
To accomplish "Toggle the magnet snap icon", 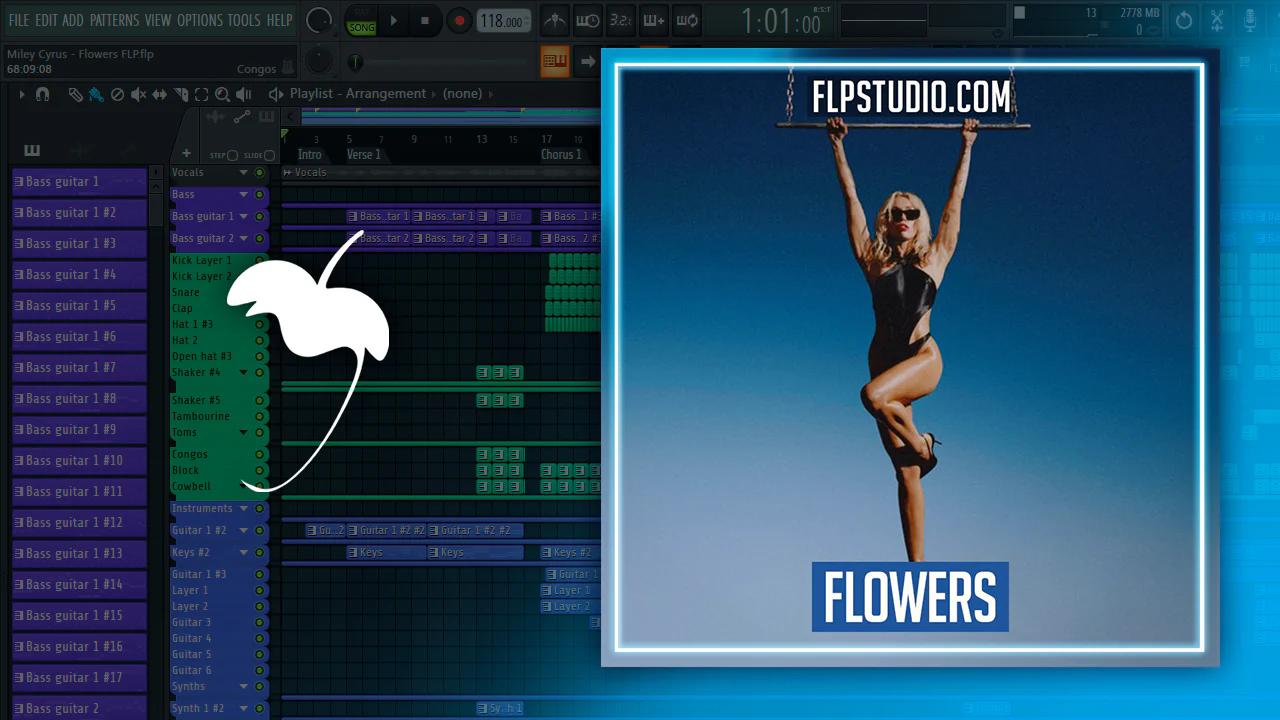I will [42, 94].
